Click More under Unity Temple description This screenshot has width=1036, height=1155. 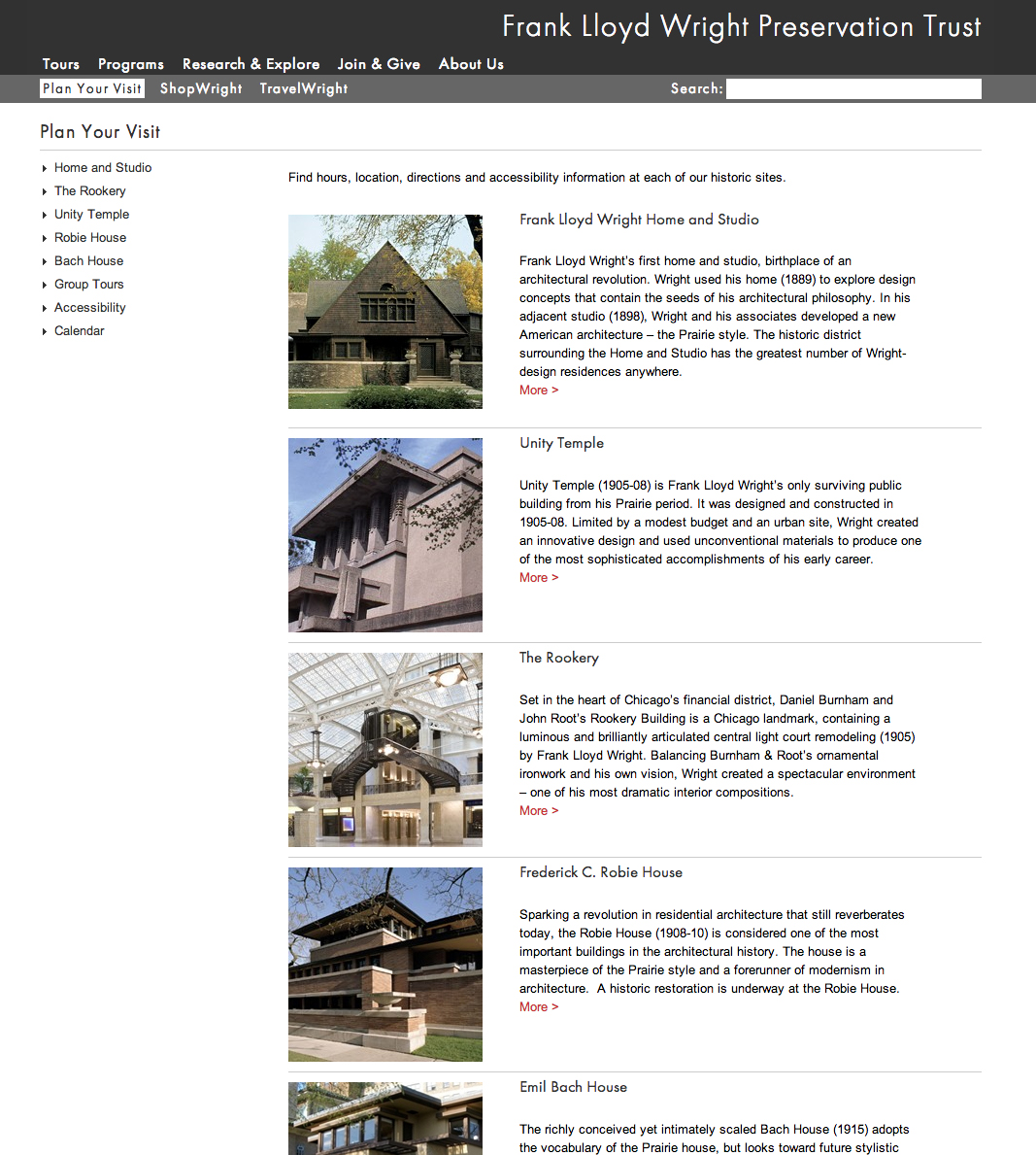click(539, 577)
